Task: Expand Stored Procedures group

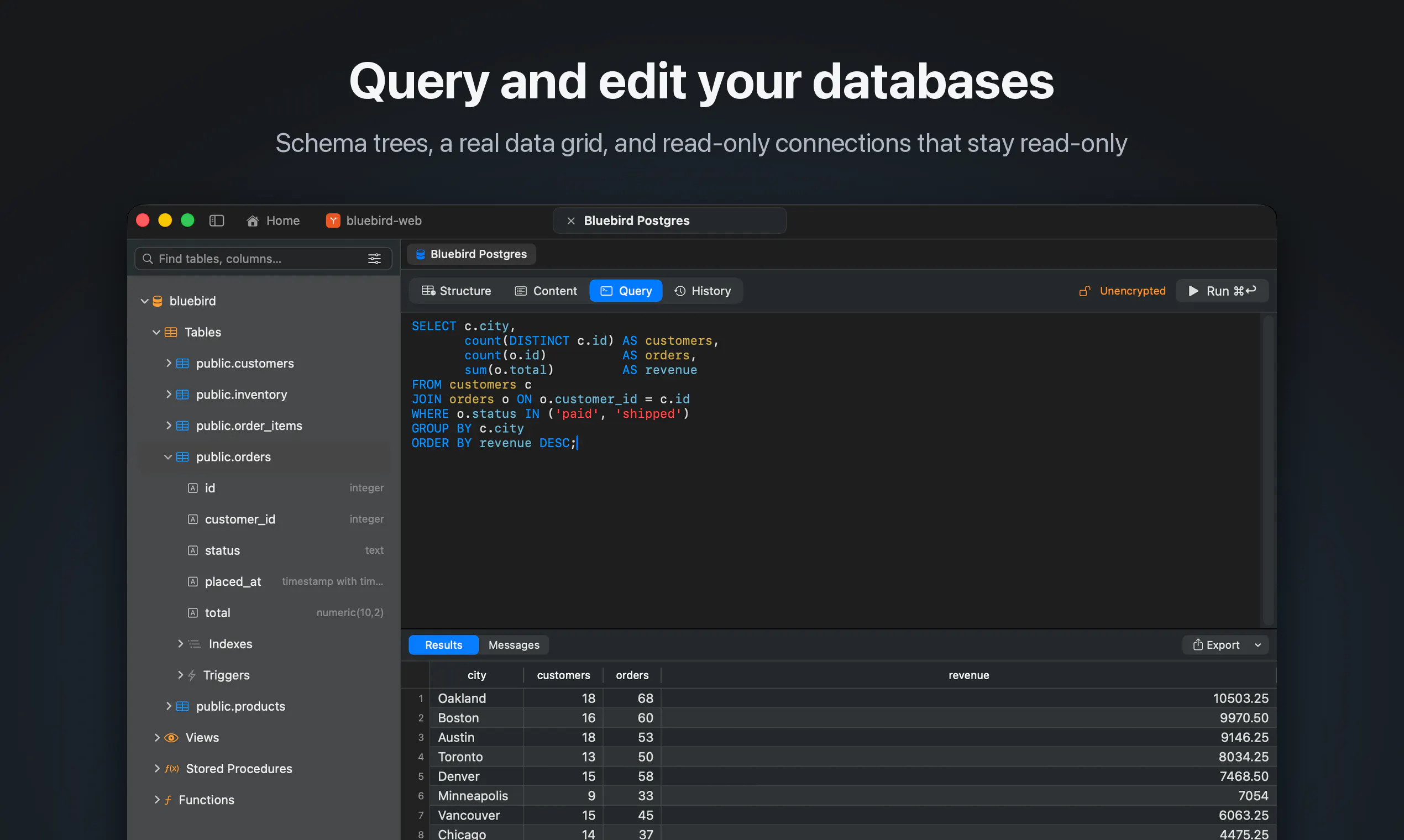Action: pos(157,769)
